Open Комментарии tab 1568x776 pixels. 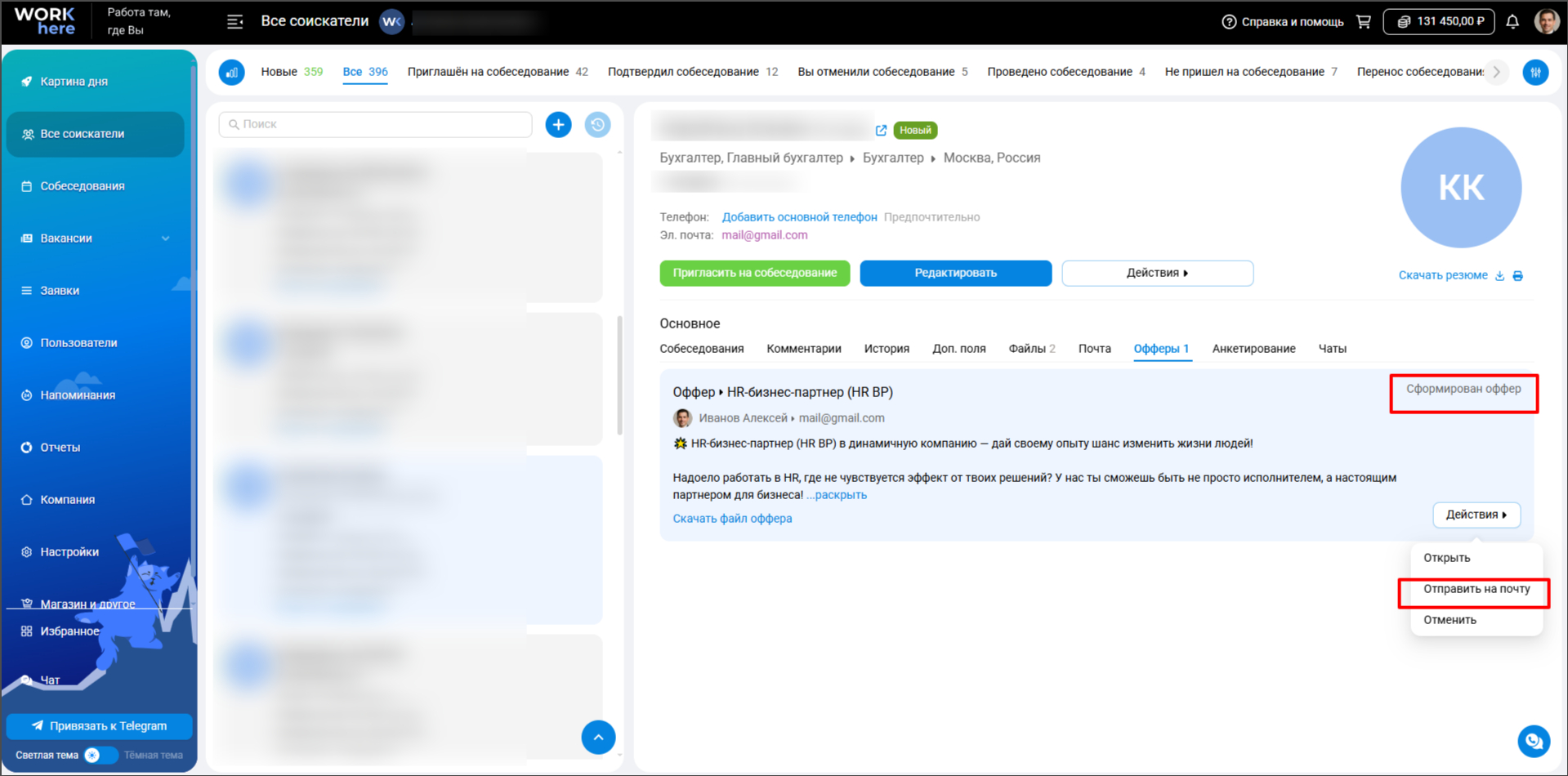pyautogui.click(x=804, y=349)
